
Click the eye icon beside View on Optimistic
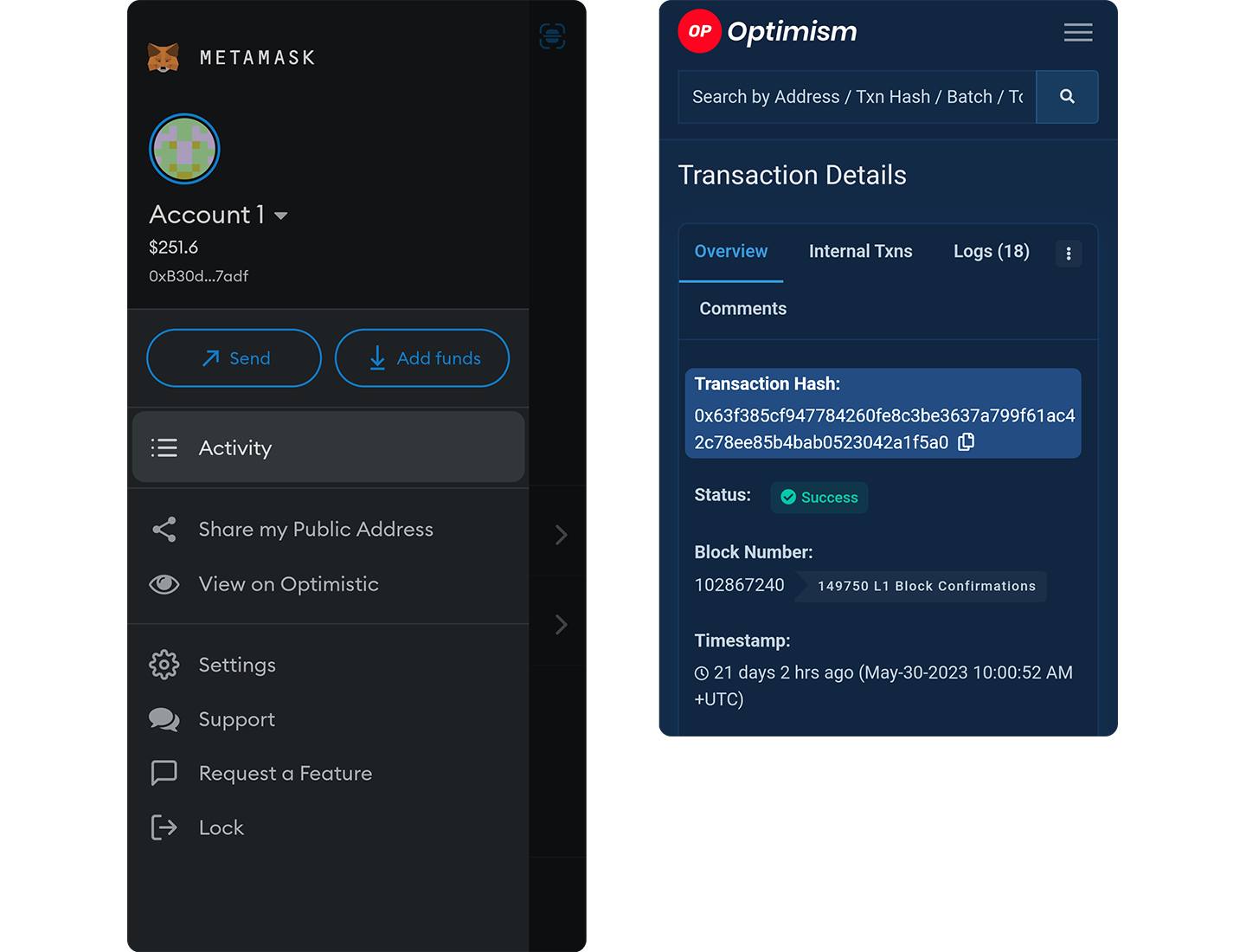point(164,584)
